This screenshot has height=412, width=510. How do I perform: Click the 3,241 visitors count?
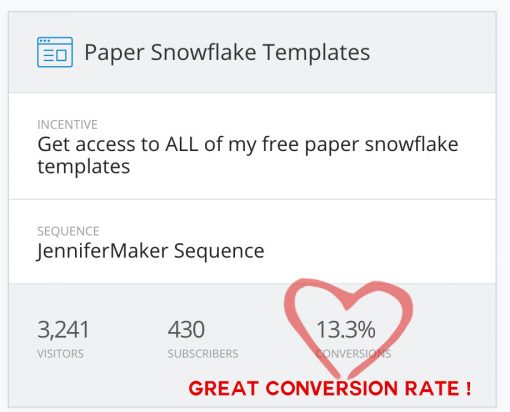[x=63, y=330]
